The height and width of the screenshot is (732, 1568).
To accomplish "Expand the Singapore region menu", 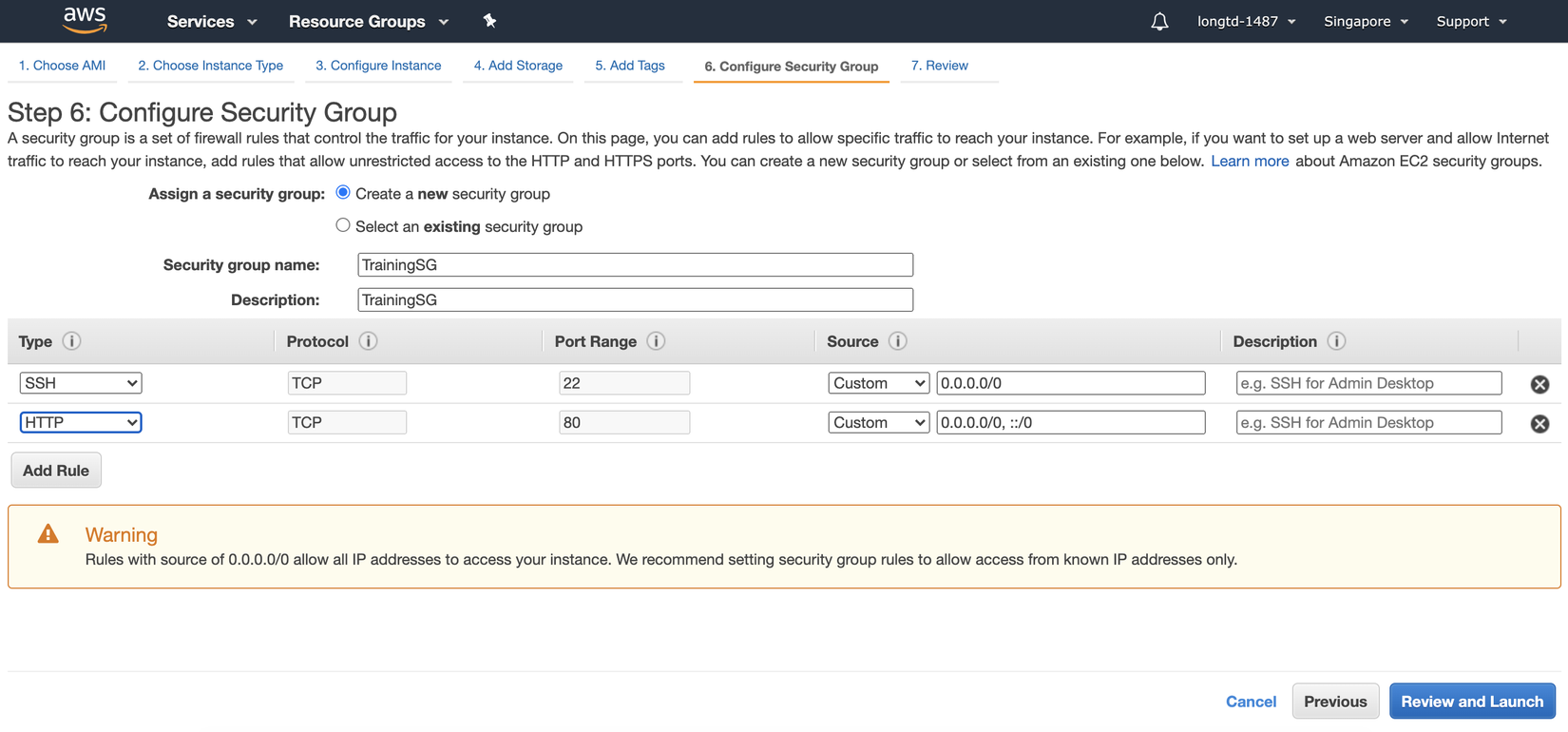I will pos(1366,21).
